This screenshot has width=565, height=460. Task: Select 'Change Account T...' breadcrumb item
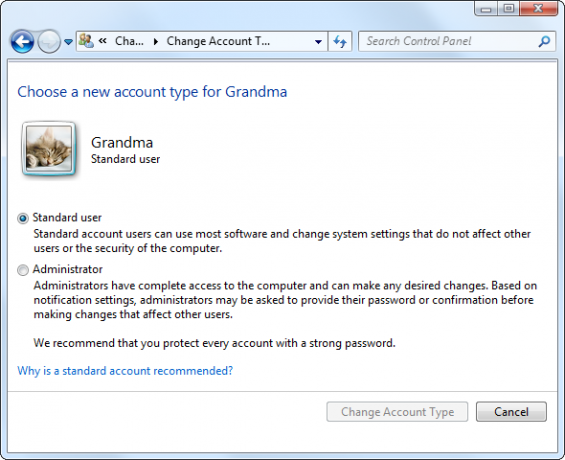pos(218,41)
